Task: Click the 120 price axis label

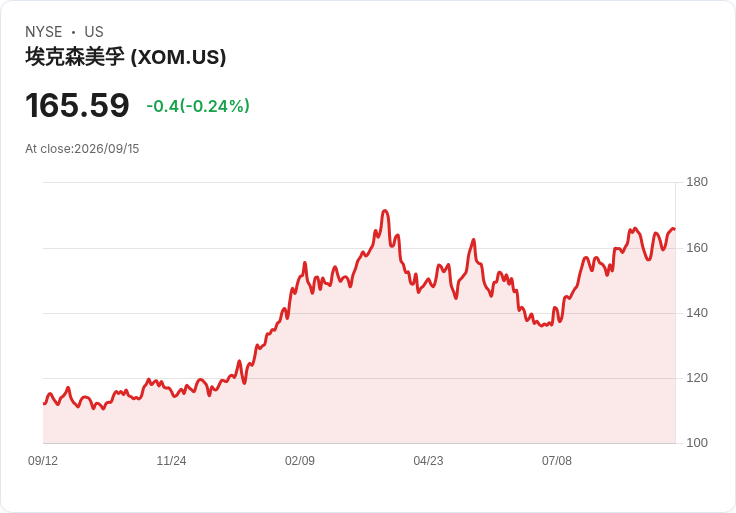Action: [x=697, y=378]
